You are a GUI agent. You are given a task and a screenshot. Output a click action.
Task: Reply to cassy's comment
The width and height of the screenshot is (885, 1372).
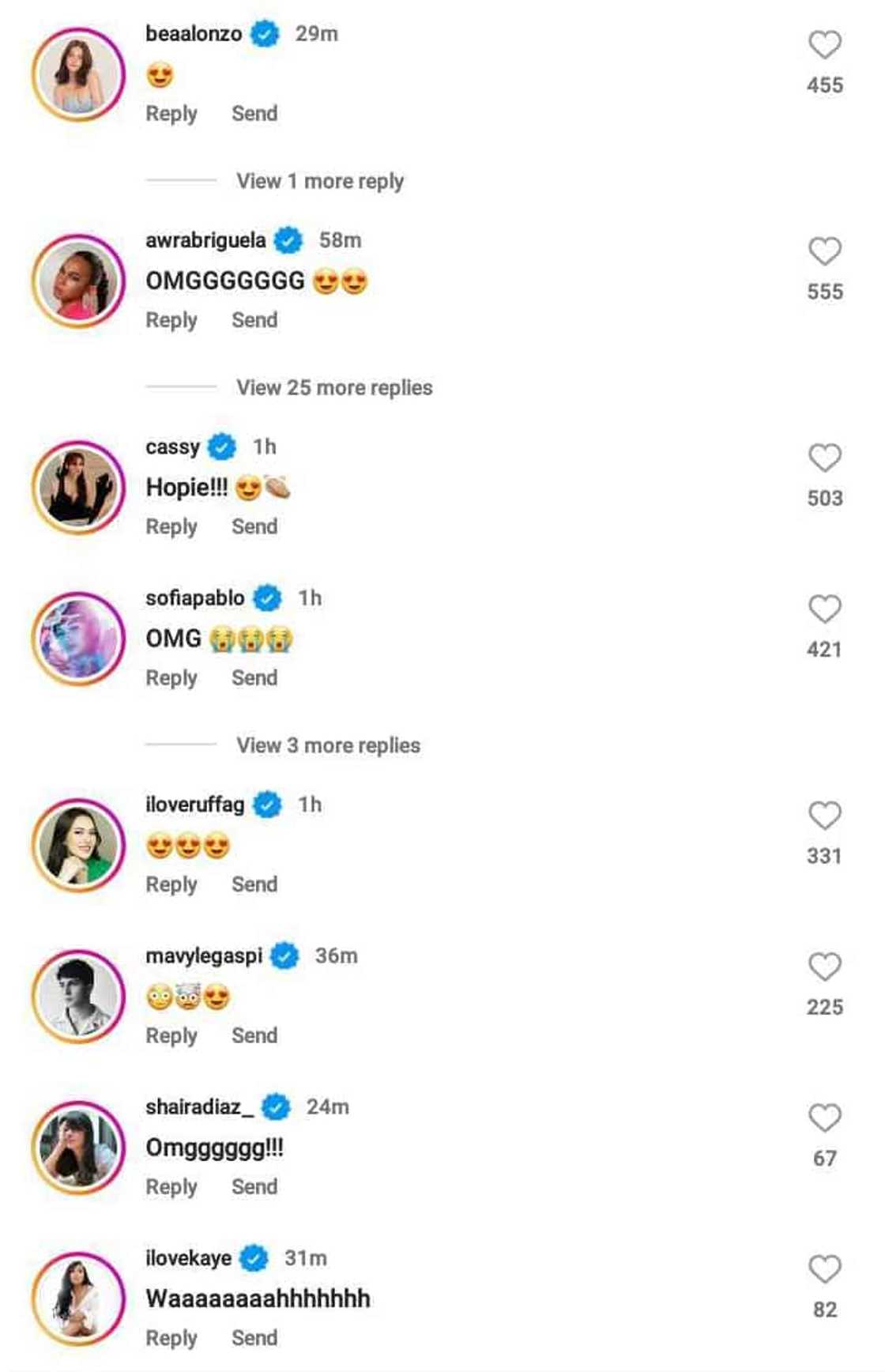pos(171,526)
